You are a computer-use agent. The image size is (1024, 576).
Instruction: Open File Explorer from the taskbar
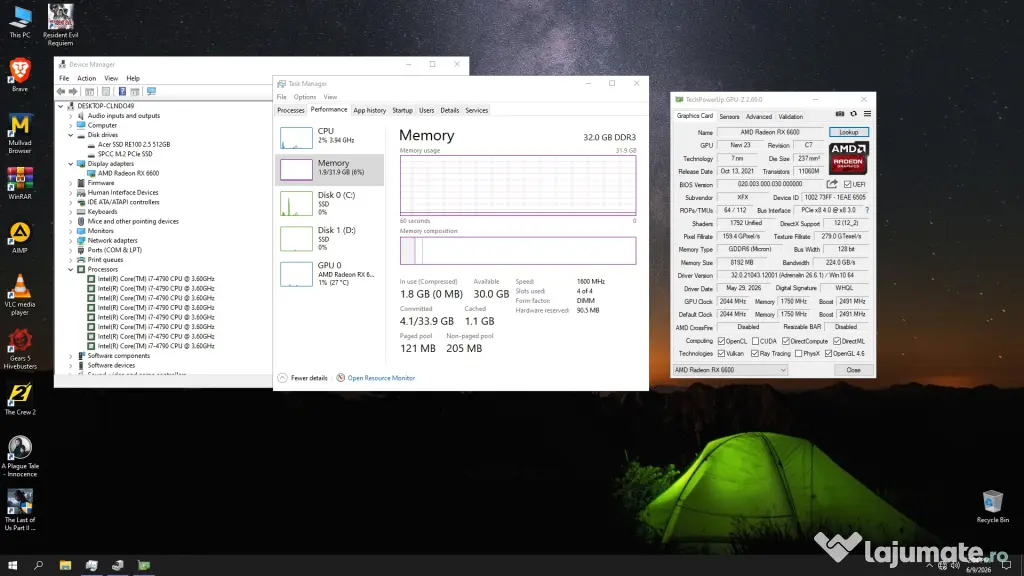click(x=65, y=565)
